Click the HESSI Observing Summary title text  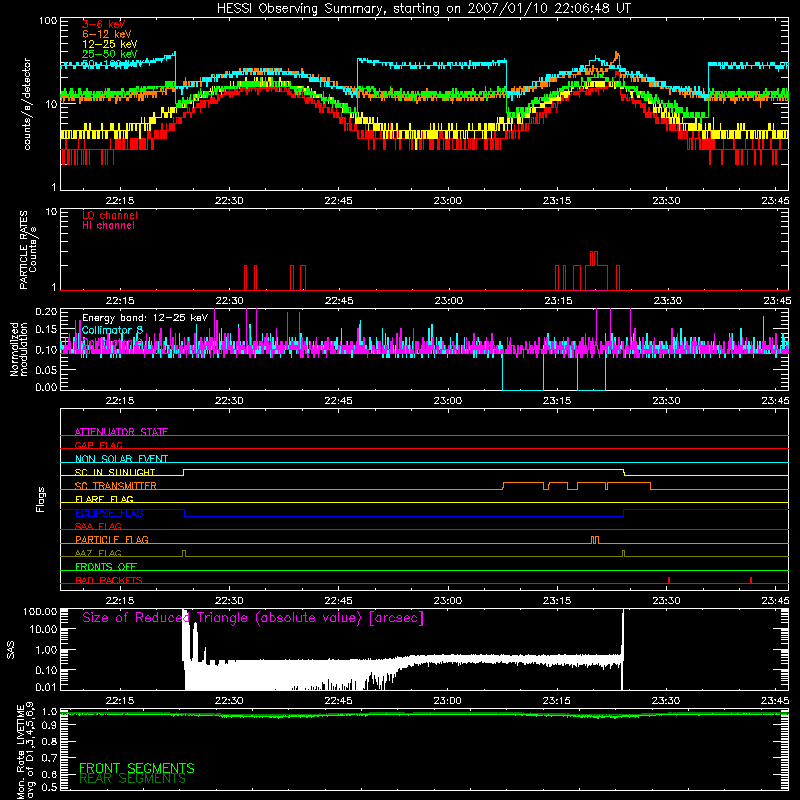[x=423, y=9]
